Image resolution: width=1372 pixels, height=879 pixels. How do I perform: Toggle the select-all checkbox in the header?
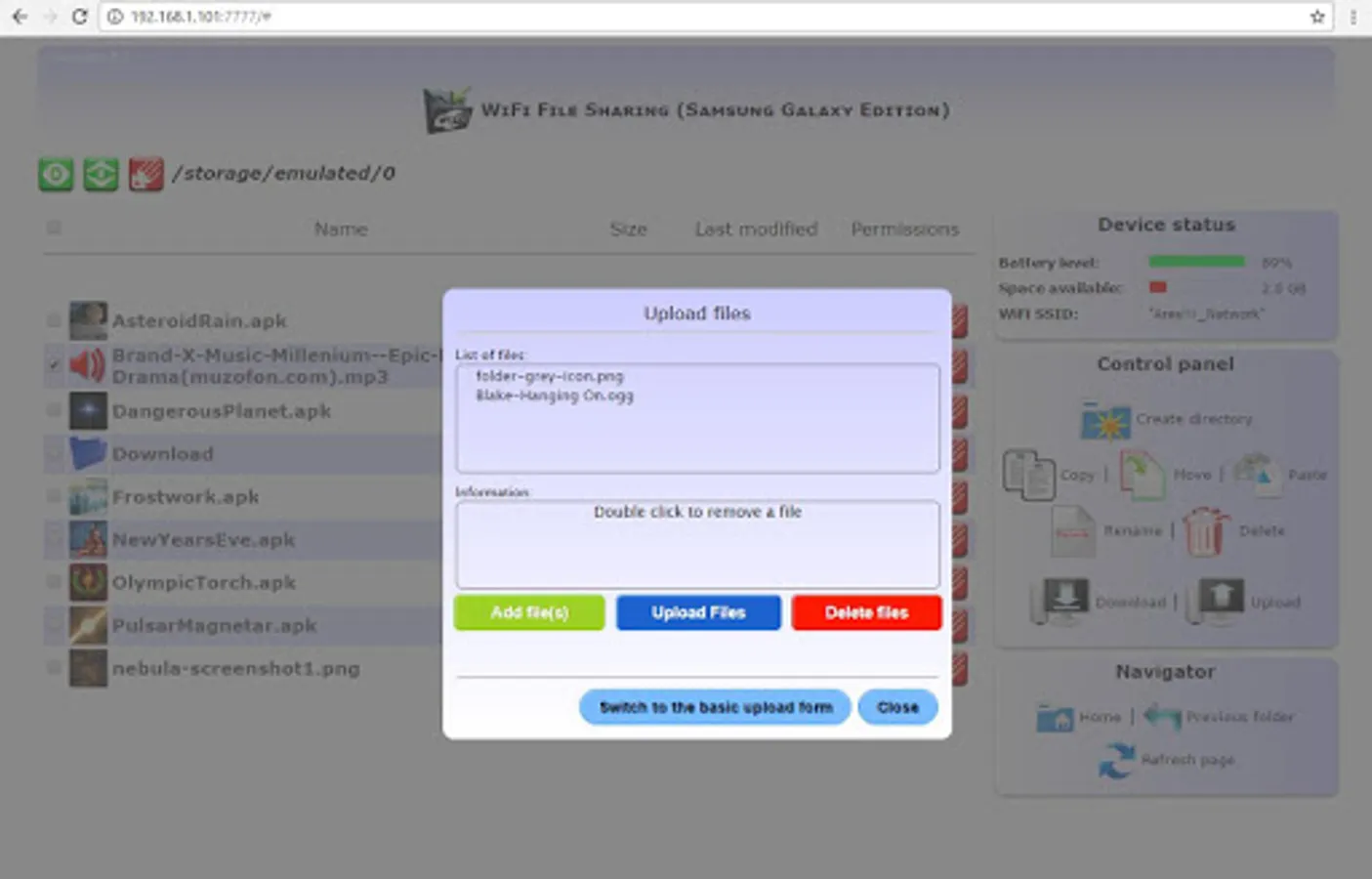tap(54, 228)
